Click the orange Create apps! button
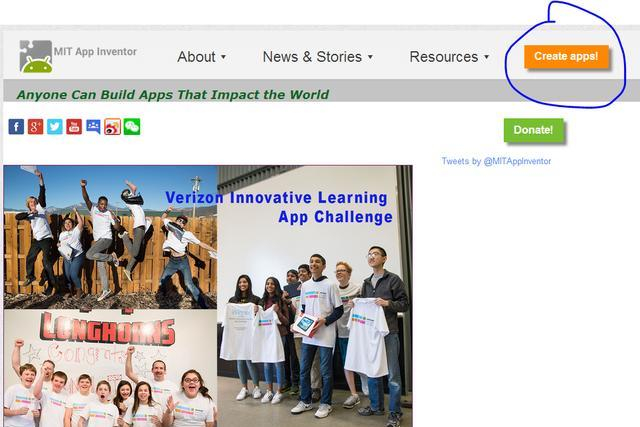This screenshot has height=427, width=640. (x=566, y=56)
